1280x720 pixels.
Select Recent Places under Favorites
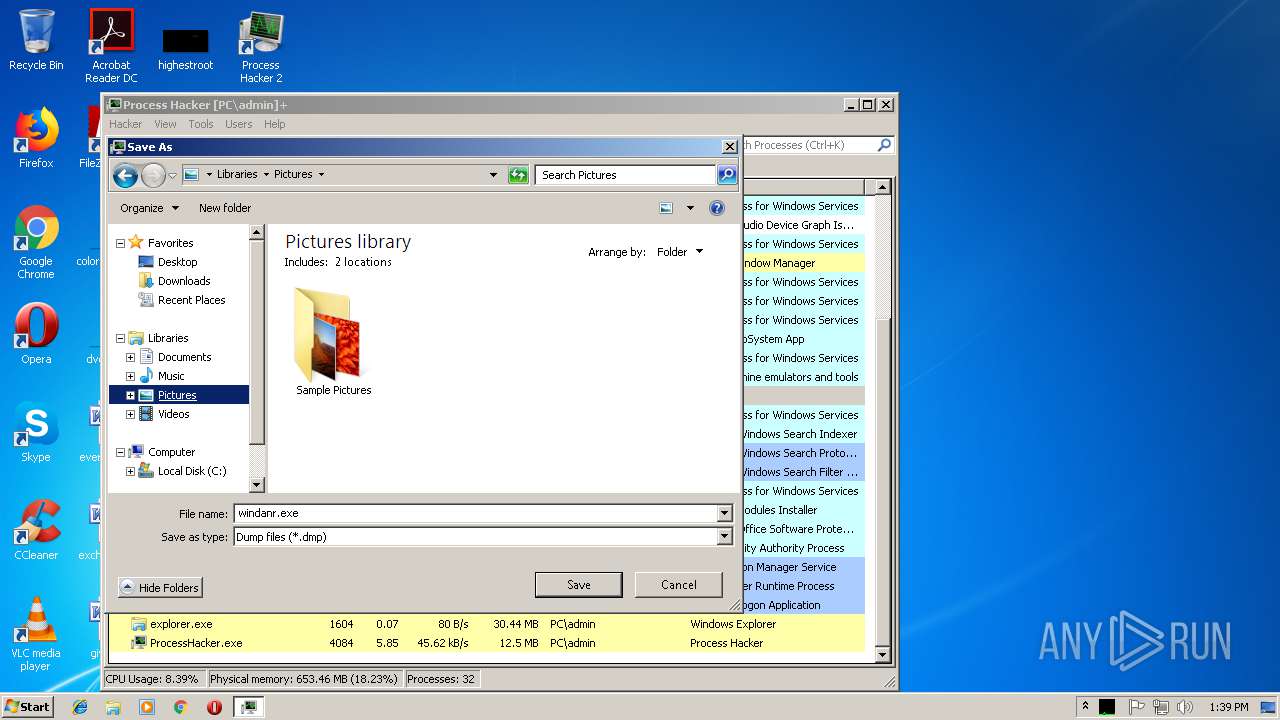pyautogui.click(x=191, y=300)
